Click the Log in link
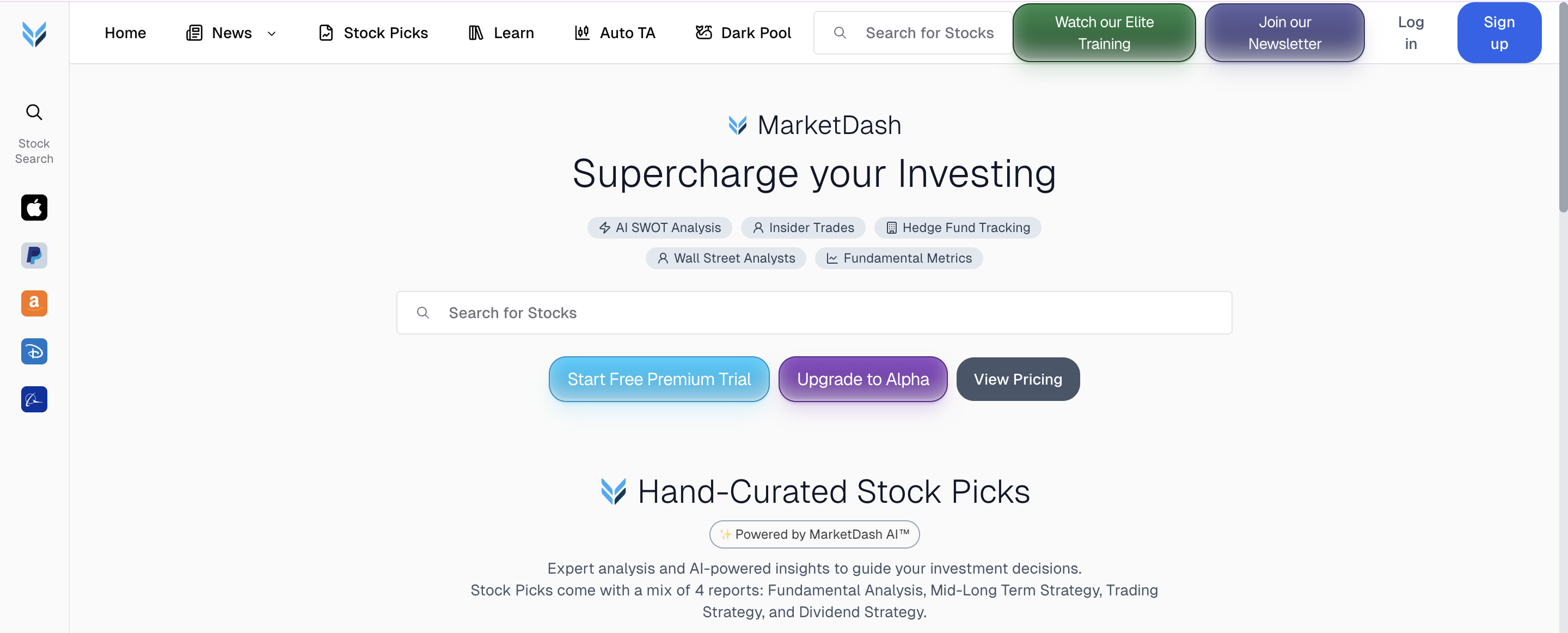Image resolution: width=1568 pixels, height=633 pixels. tap(1410, 33)
